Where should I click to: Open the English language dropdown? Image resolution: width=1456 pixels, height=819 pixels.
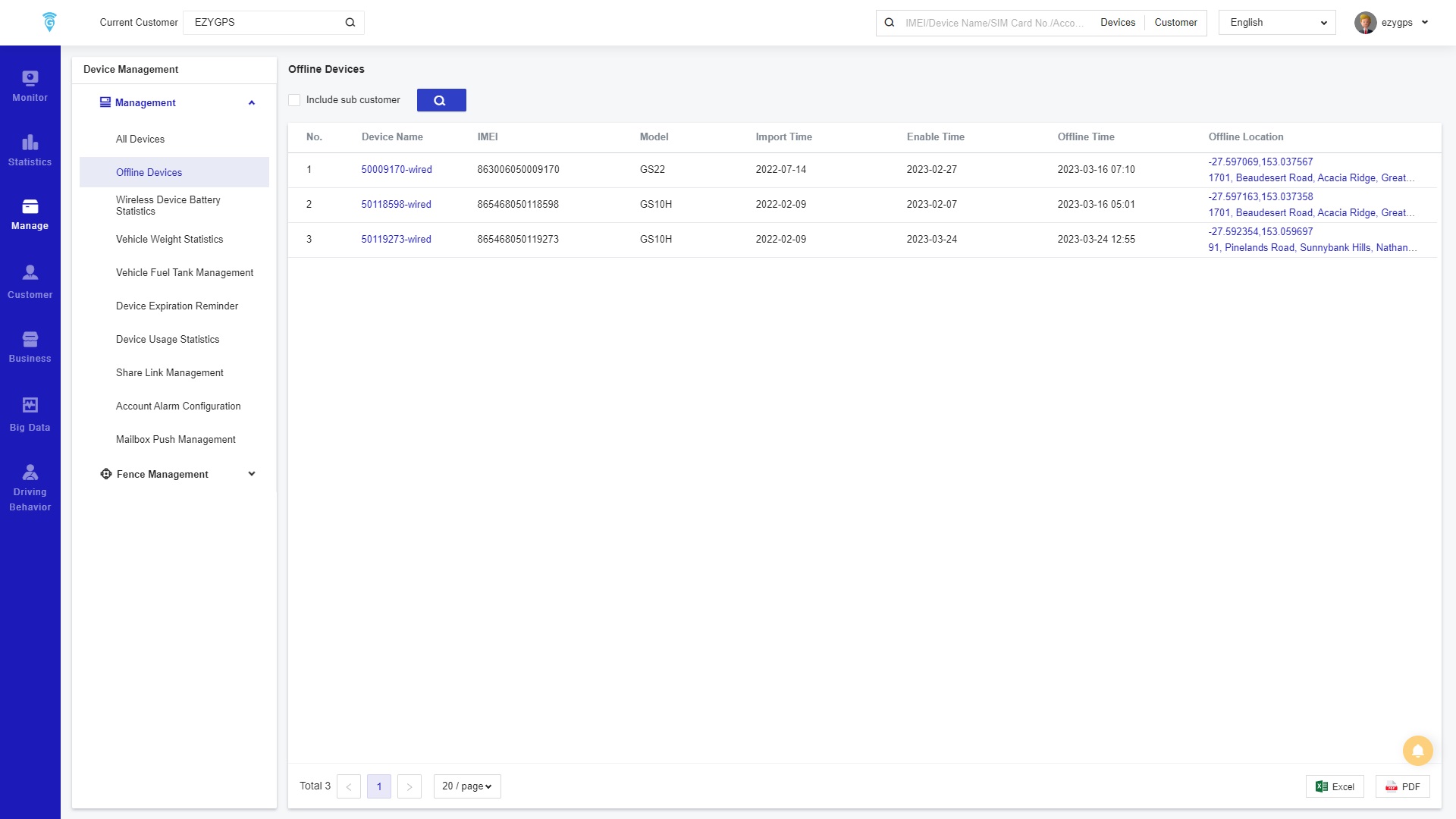(1276, 23)
